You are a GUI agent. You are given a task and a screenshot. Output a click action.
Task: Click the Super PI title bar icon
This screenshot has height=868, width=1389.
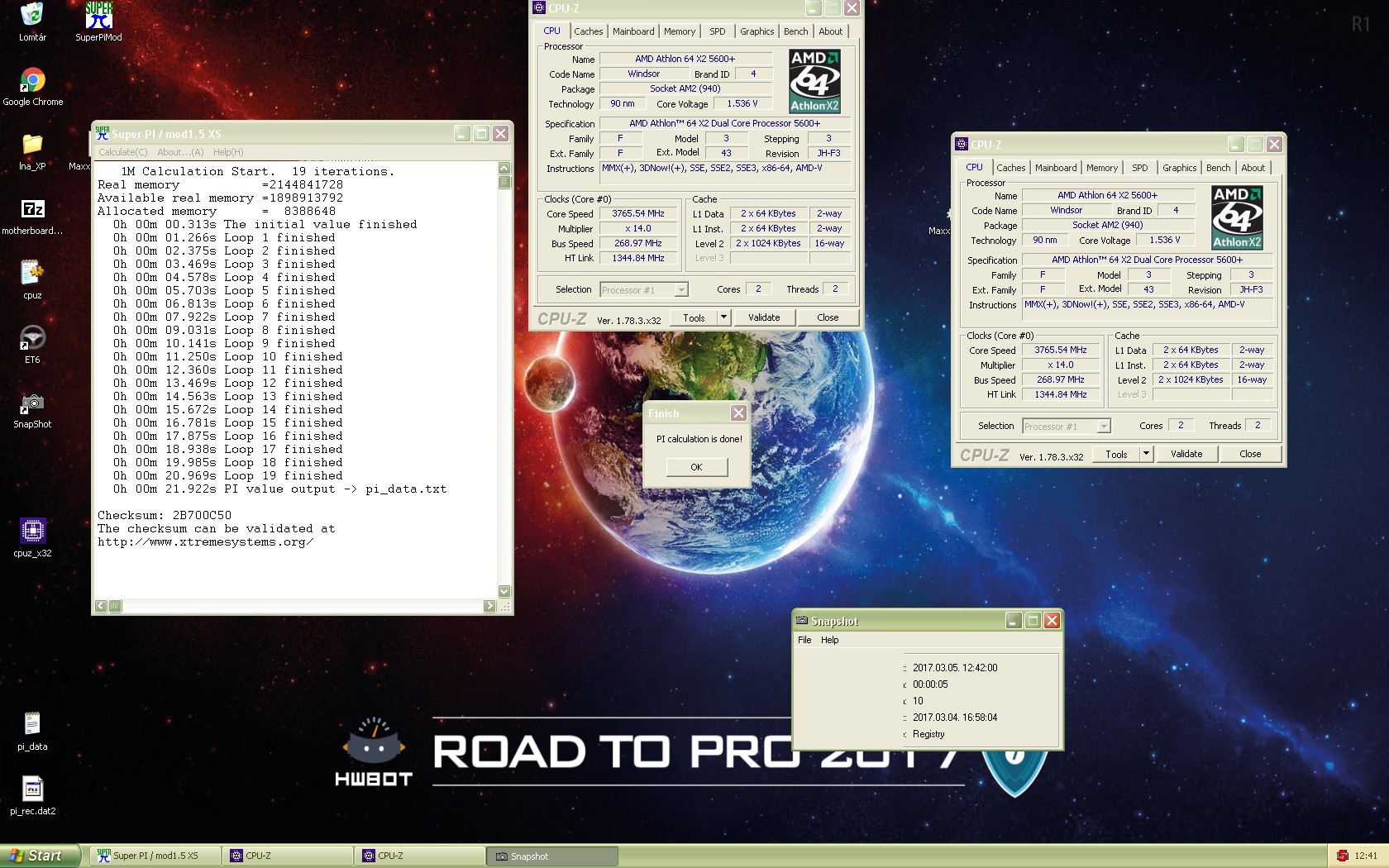point(103,133)
